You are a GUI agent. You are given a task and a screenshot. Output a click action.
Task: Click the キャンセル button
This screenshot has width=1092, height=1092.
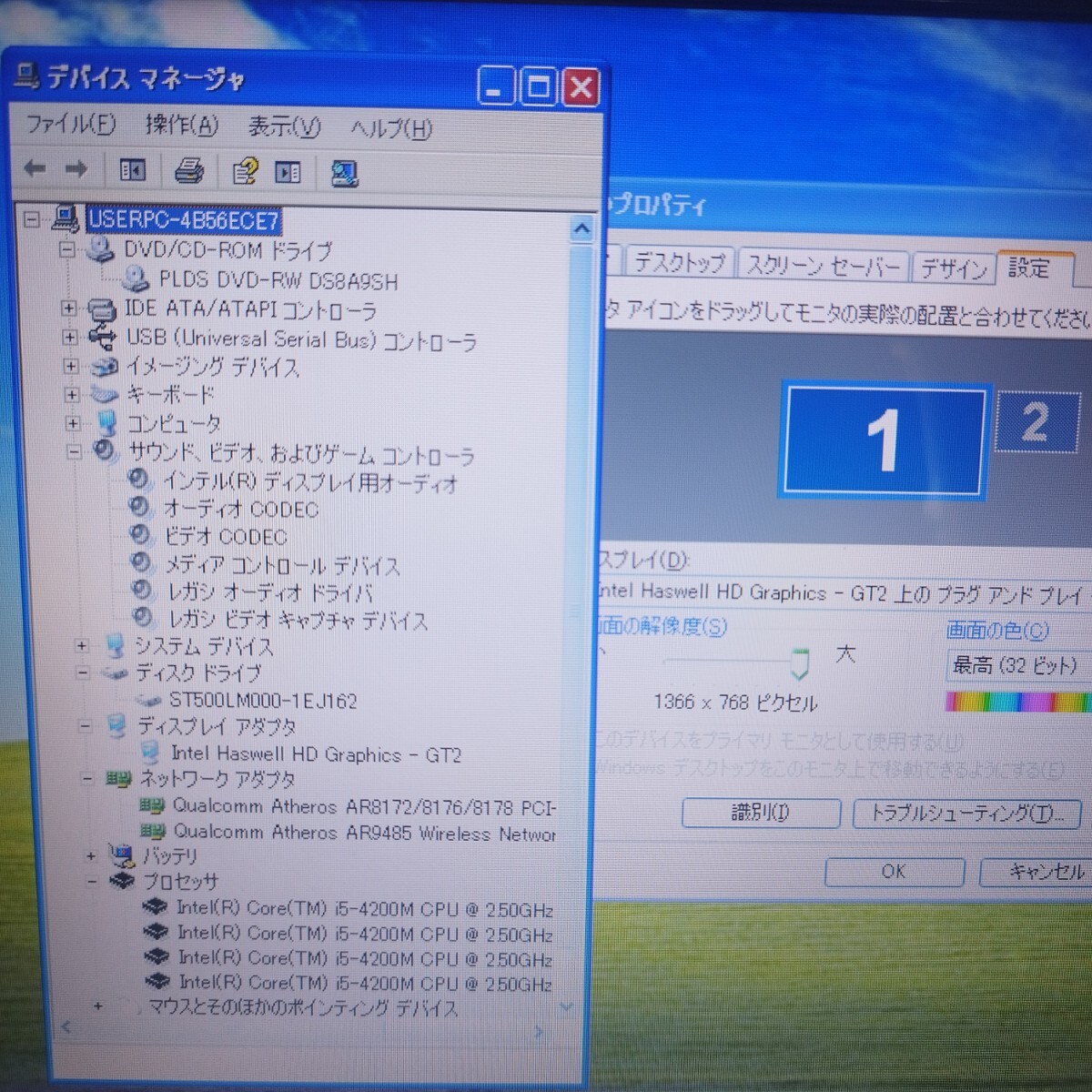click(x=1036, y=872)
